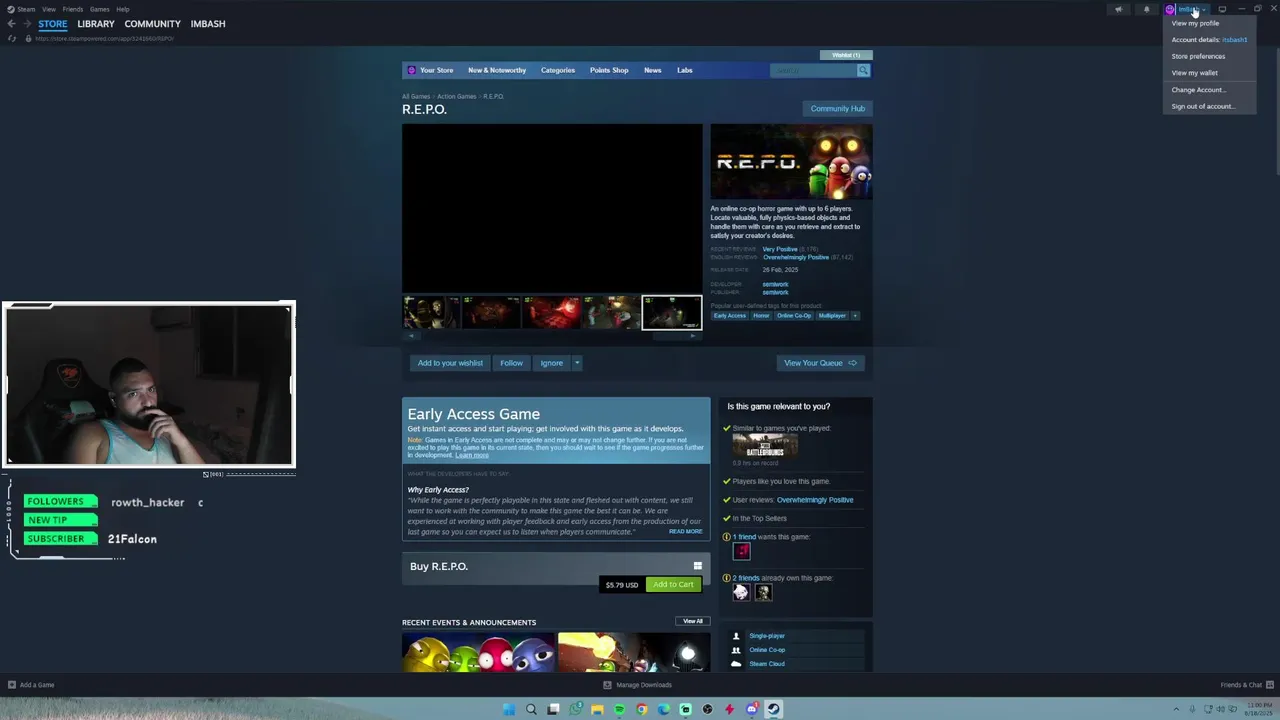Click the Early Access tag
Screen dimensions: 1280x720
[x=730, y=316]
